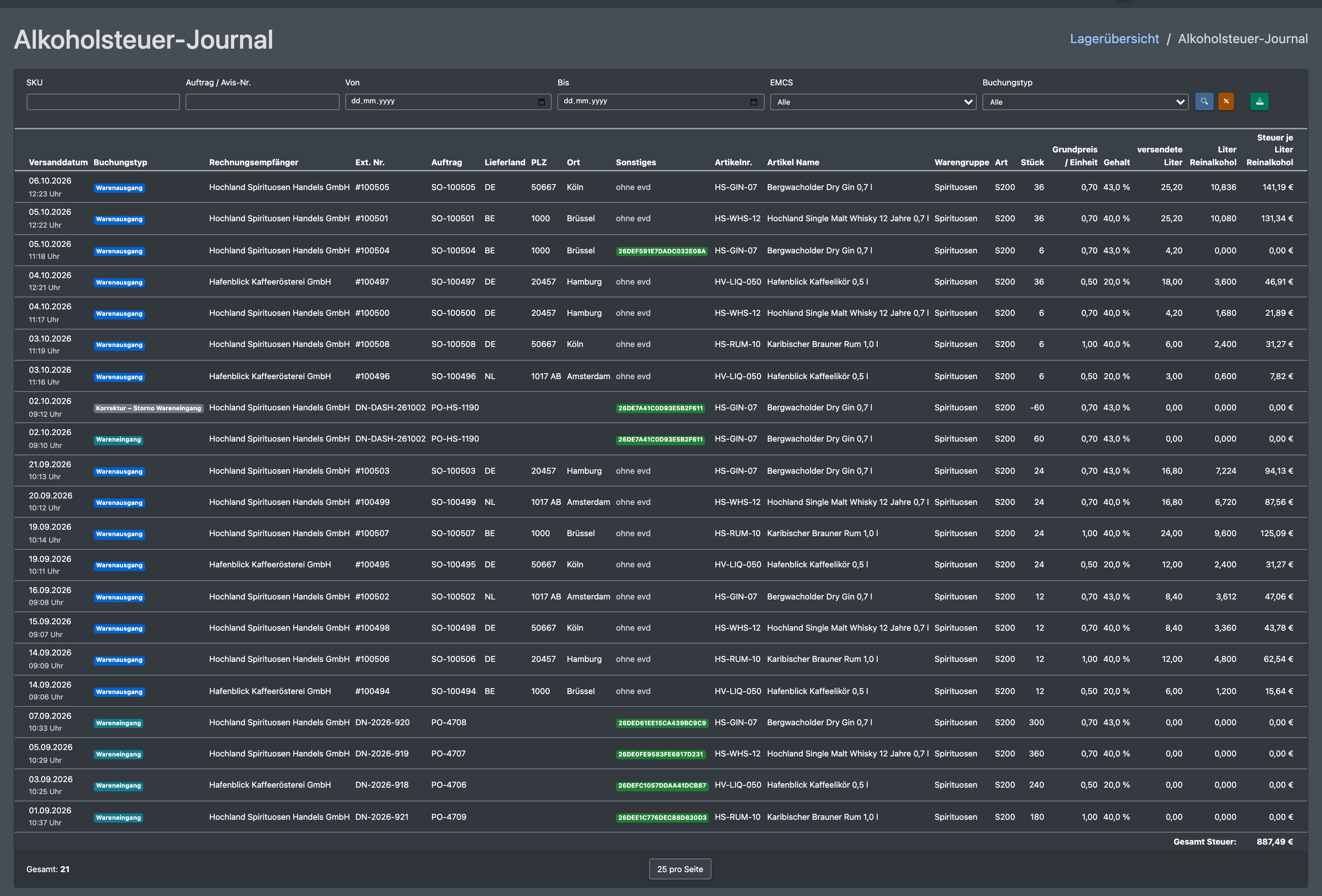Click the orange reset filter button
The image size is (1322, 896).
(x=1226, y=102)
